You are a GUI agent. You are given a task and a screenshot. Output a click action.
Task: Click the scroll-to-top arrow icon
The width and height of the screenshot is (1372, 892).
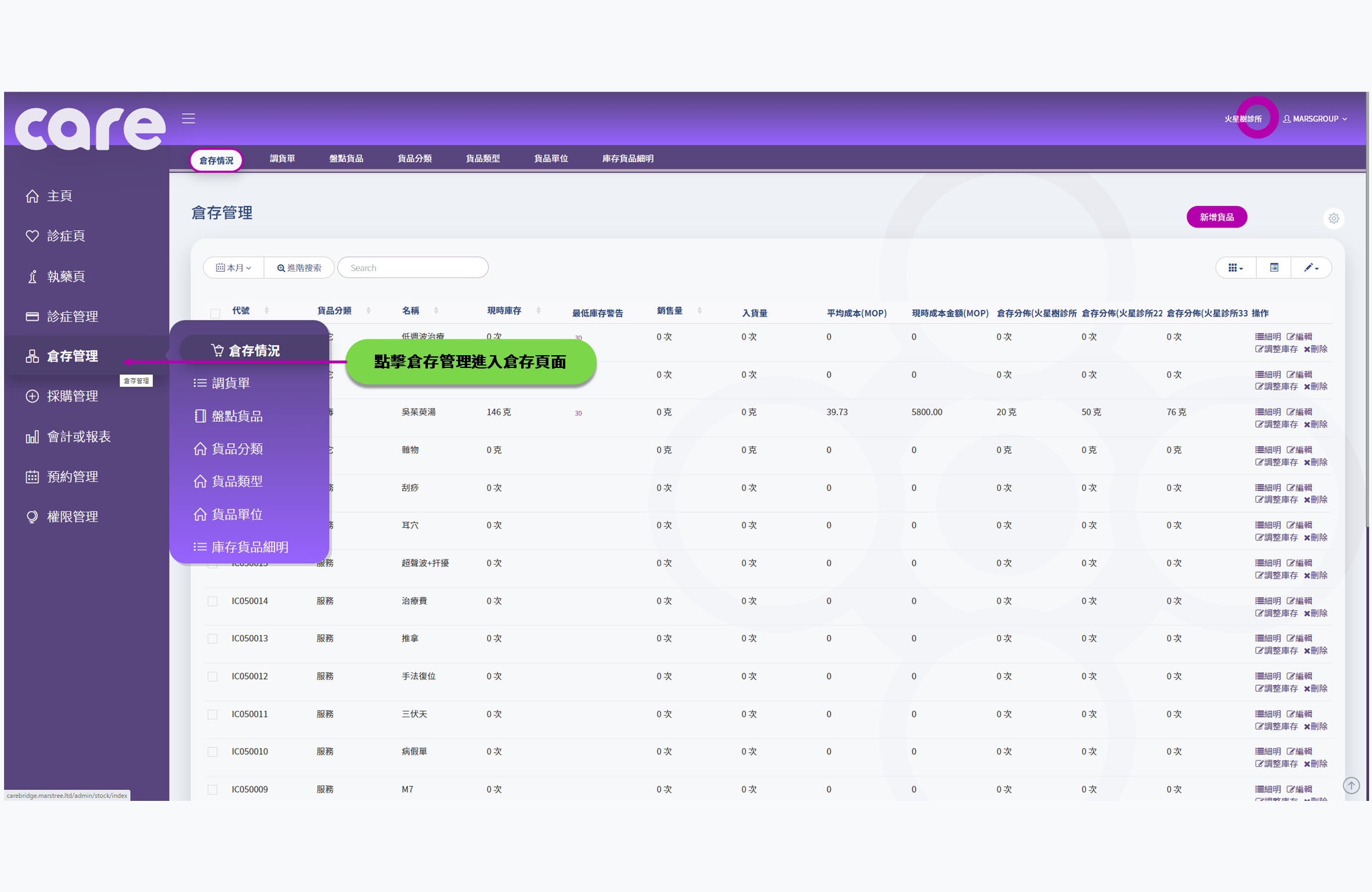pos(1351,785)
